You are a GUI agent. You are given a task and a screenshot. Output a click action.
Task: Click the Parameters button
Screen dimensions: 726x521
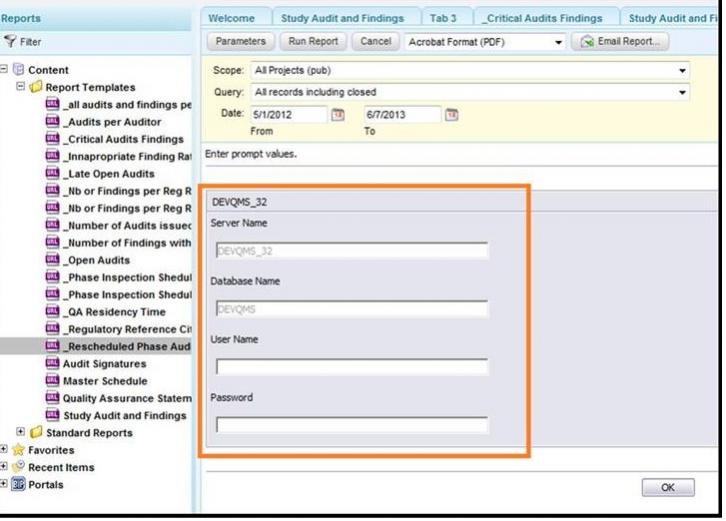(x=240, y=42)
